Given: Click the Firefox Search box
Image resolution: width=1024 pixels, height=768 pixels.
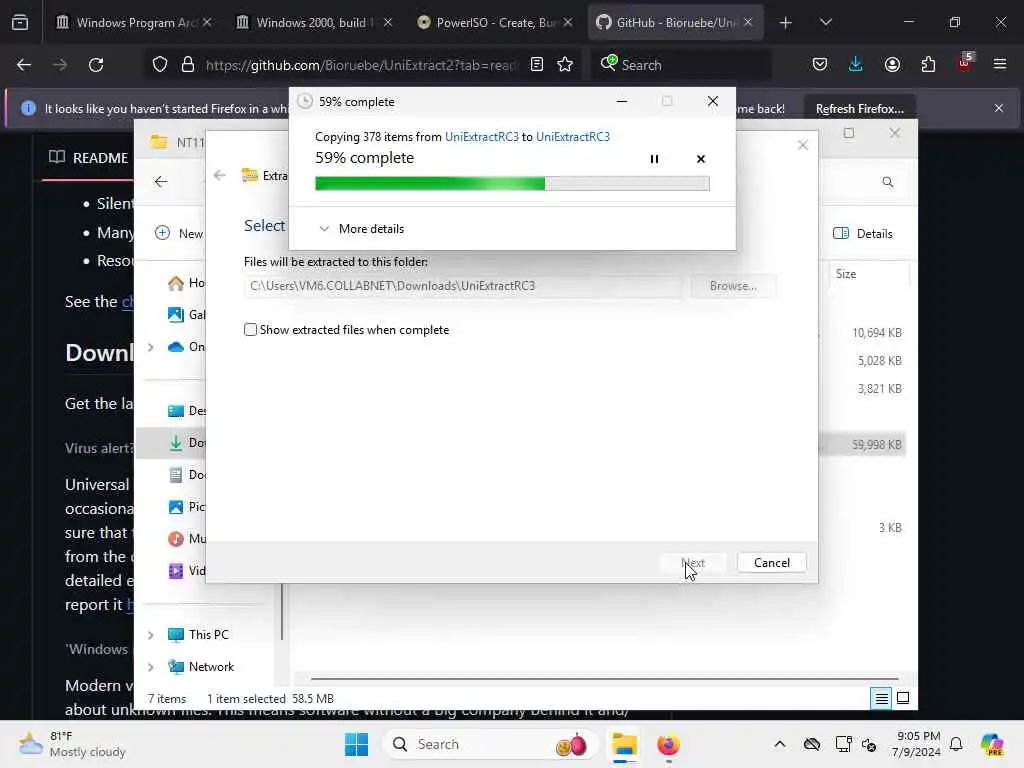Looking at the screenshot, I should 682,65.
